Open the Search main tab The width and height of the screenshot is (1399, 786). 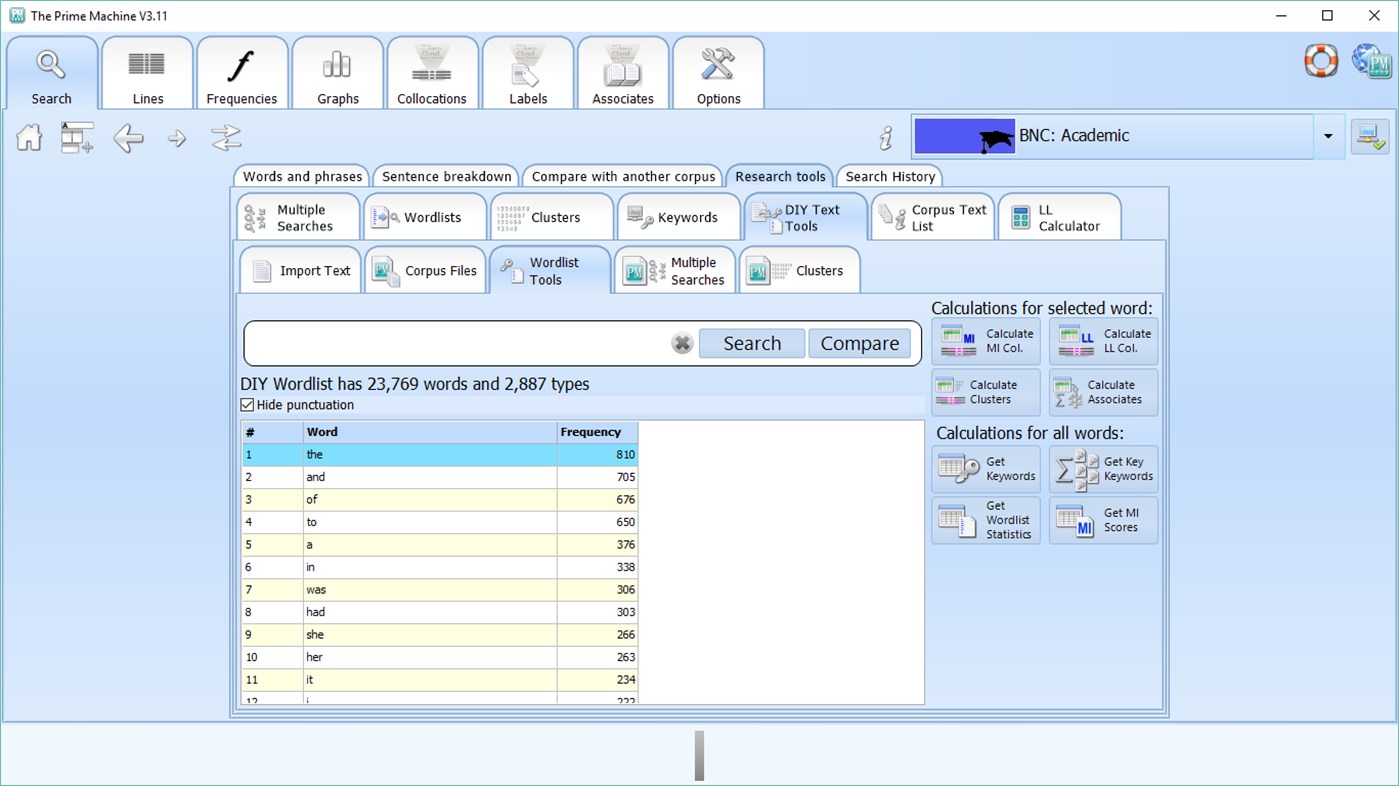click(52, 73)
